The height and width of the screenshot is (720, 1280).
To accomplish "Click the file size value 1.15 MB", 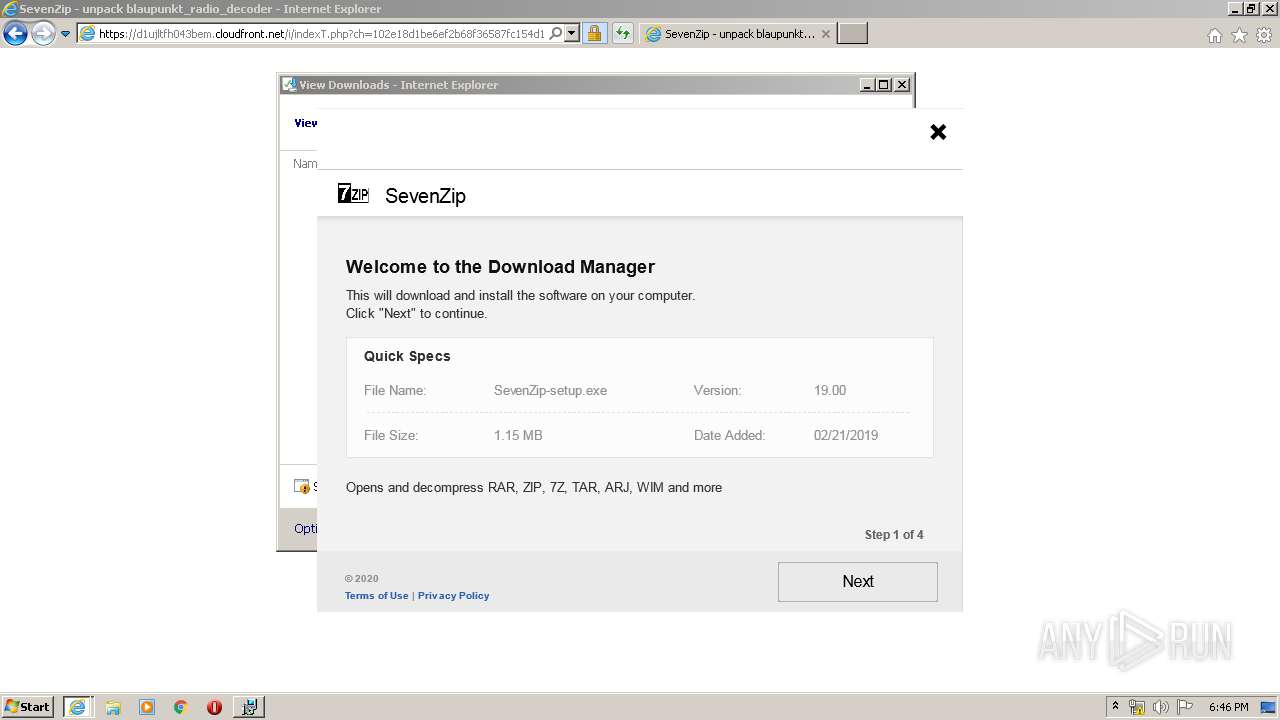I will 518,435.
